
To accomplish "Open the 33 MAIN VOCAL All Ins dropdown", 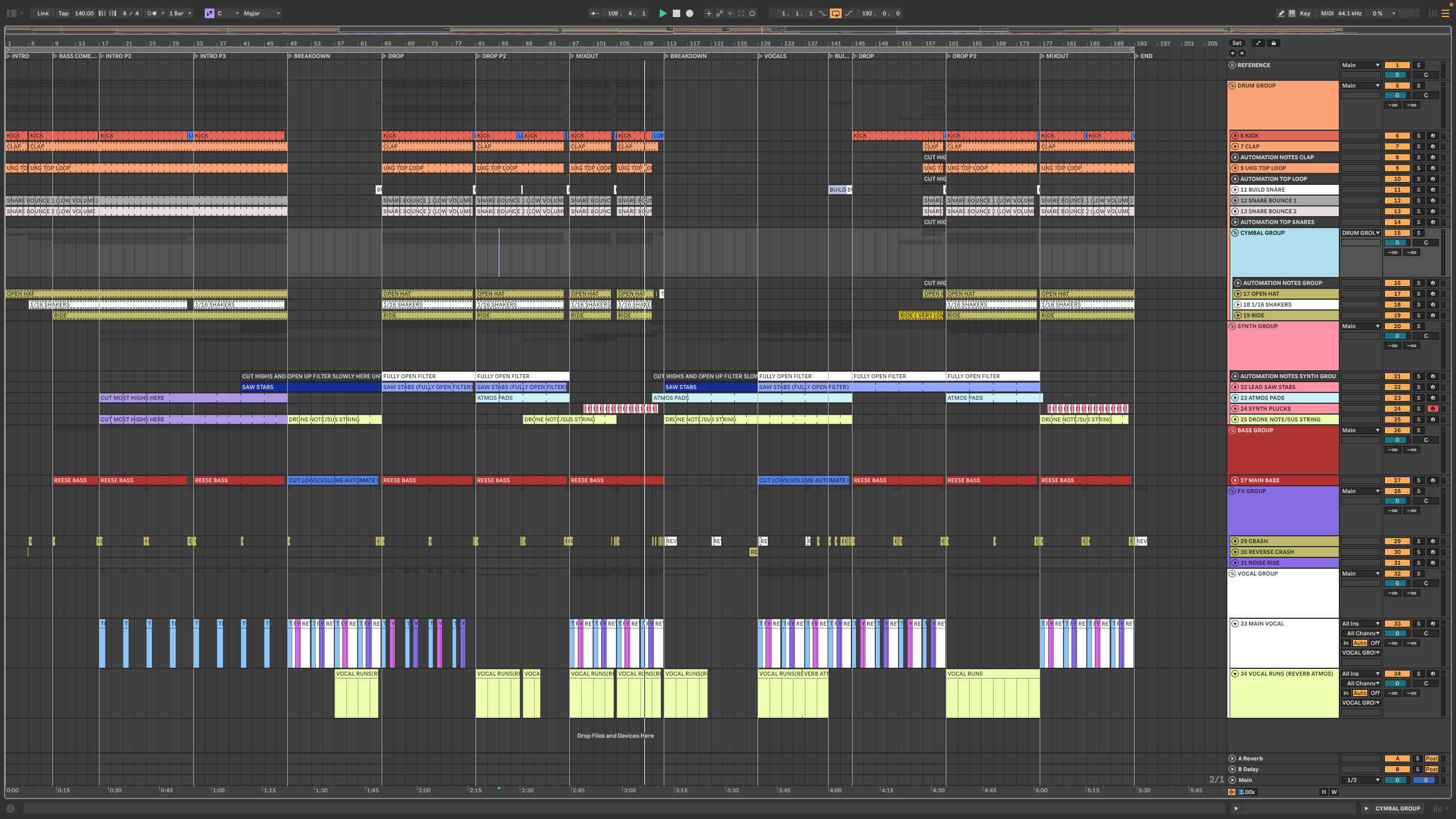I will (1361, 624).
